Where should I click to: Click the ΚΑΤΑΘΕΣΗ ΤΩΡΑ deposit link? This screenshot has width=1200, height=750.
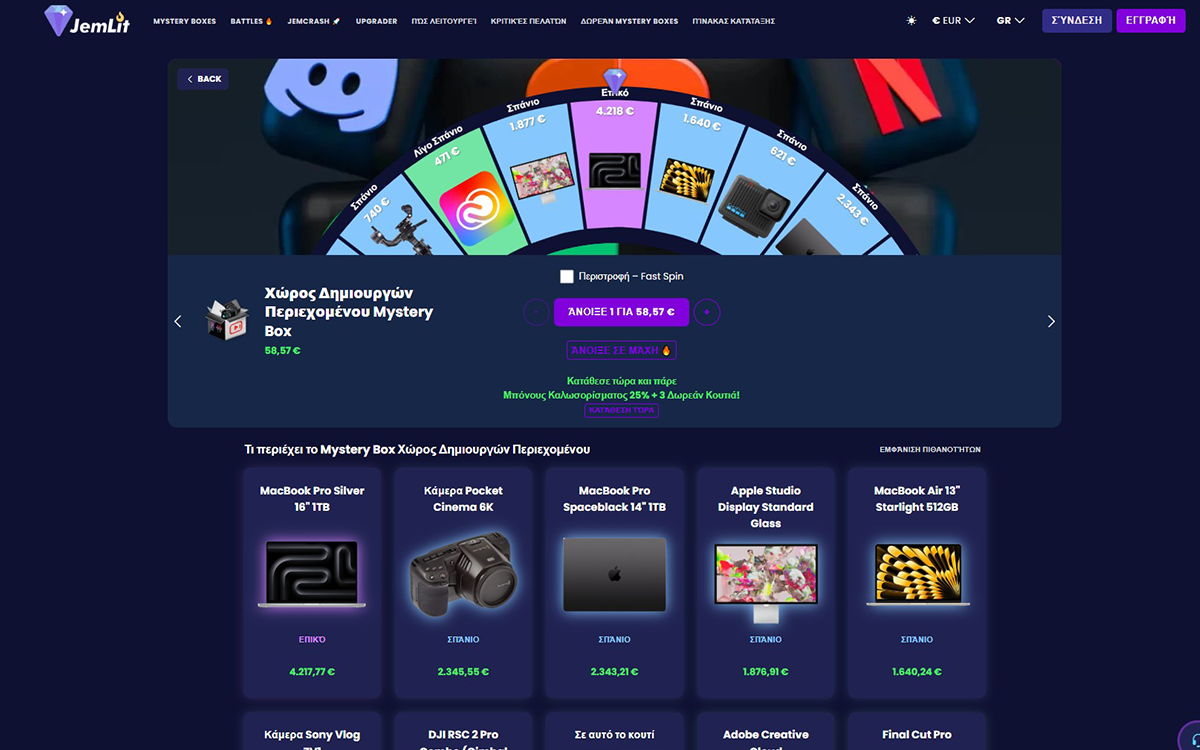(x=622, y=410)
